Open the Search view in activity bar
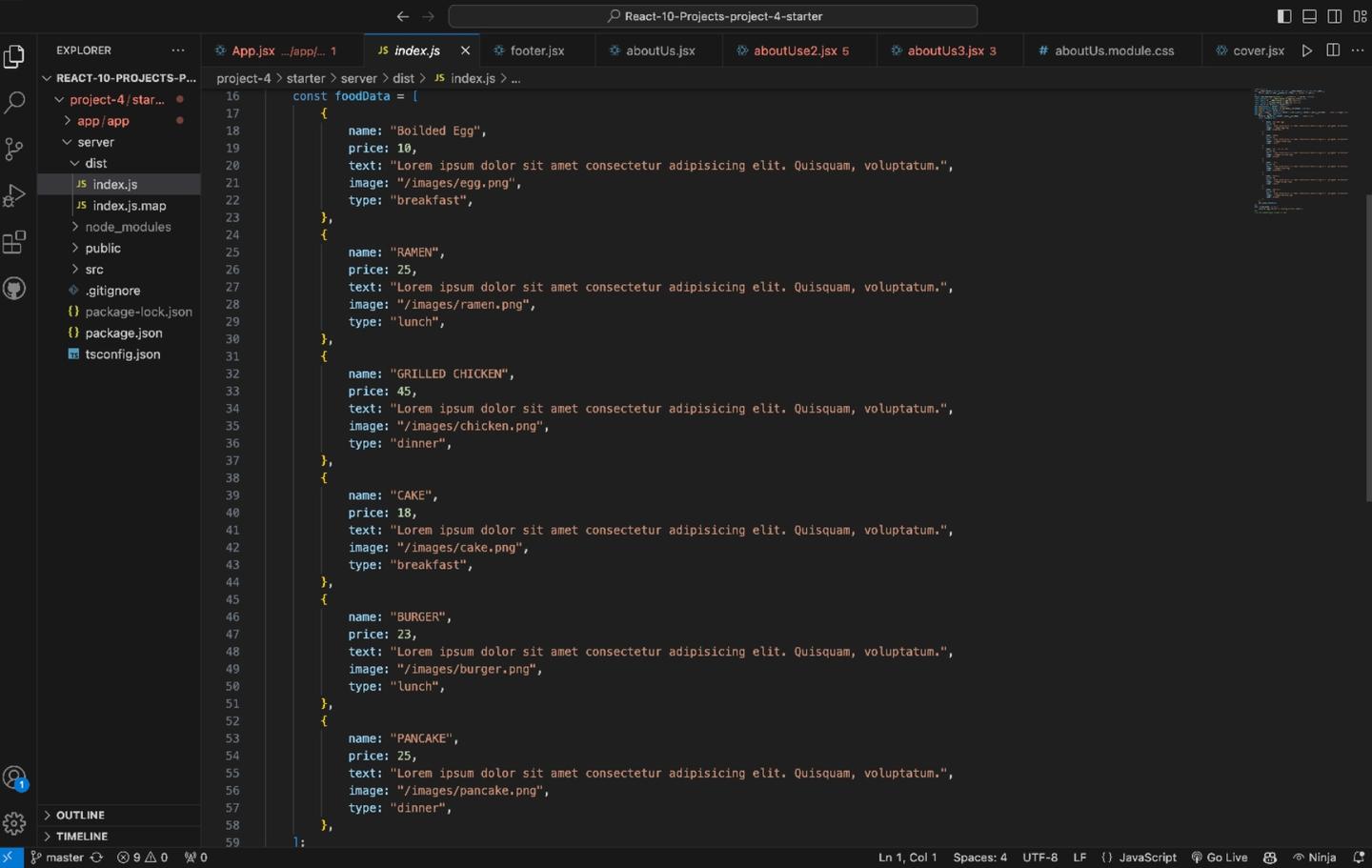1372x868 pixels. [x=14, y=102]
